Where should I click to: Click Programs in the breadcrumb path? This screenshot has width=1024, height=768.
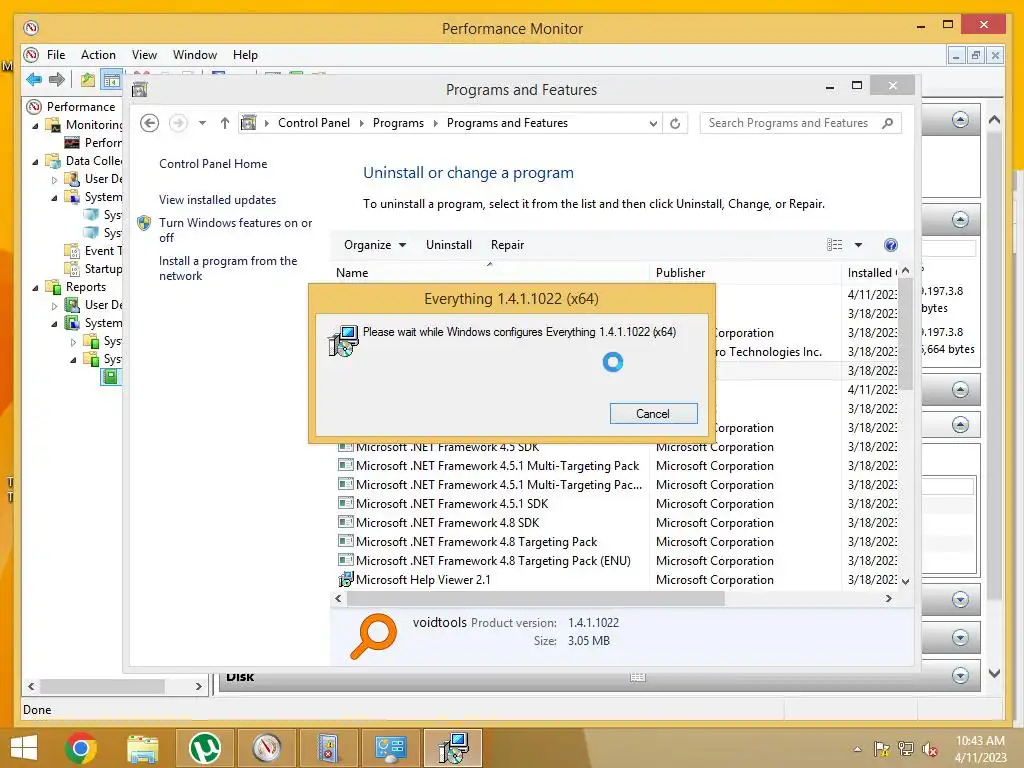(x=398, y=123)
